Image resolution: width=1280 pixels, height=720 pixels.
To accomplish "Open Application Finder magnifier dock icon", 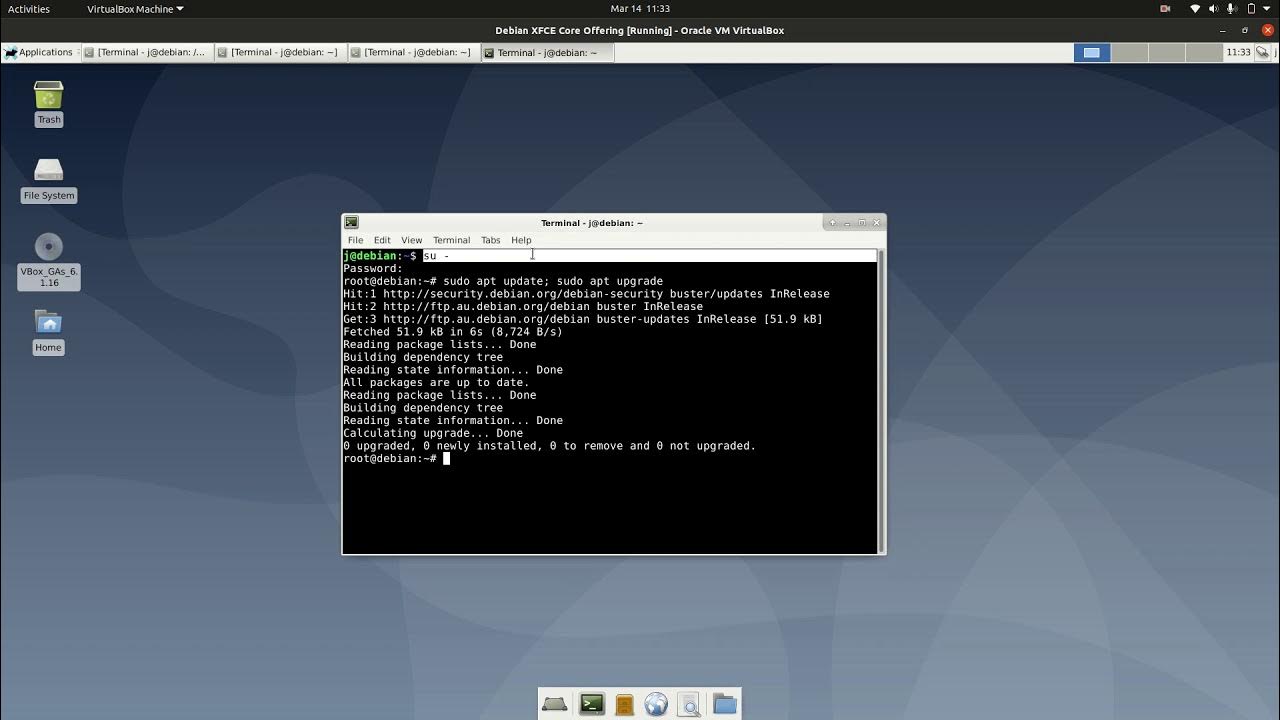I will coord(689,704).
